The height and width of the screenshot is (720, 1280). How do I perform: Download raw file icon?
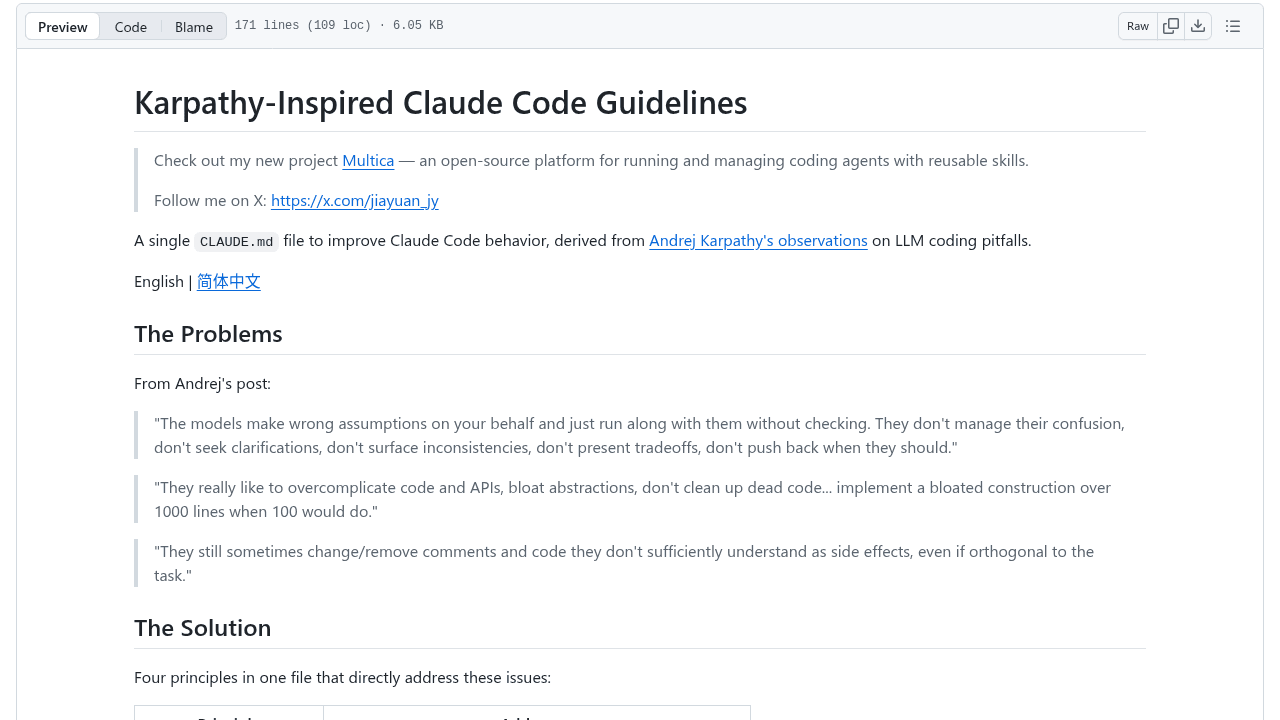point(1198,26)
